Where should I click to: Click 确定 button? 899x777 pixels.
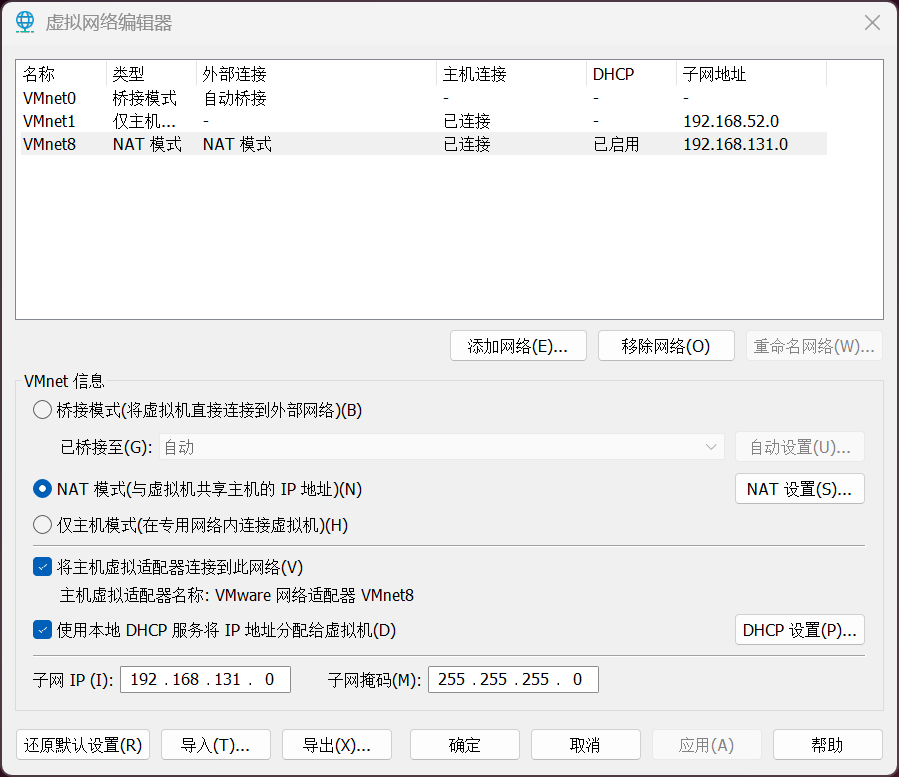(465, 745)
